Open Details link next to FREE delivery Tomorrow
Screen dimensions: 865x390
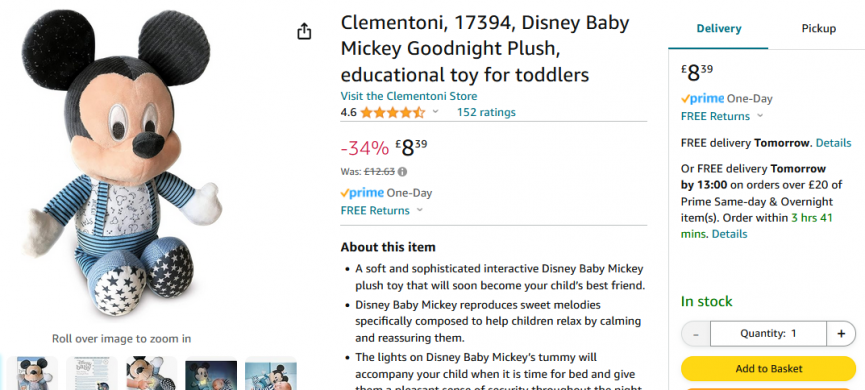click(x=834, y=143)
